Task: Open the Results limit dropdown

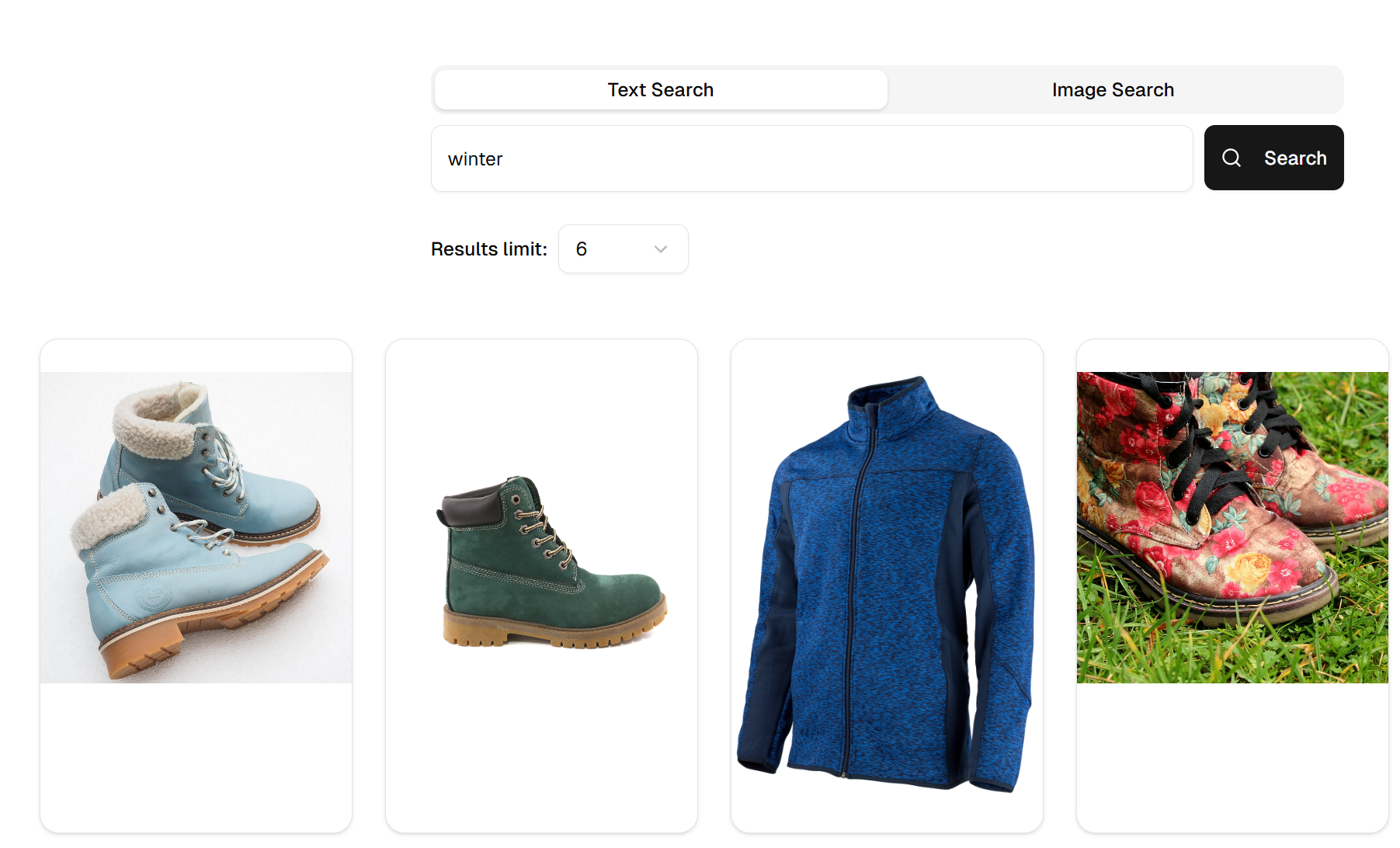Action: tap(624, 249)
